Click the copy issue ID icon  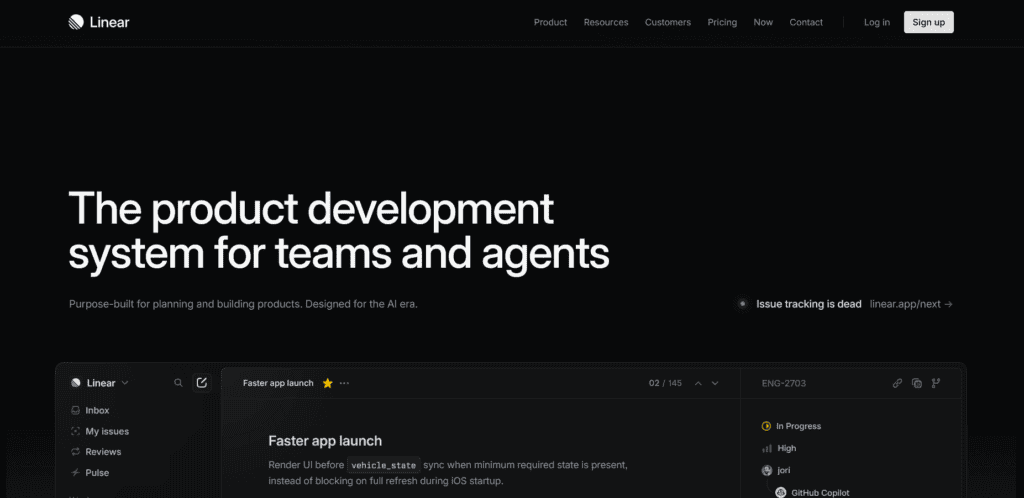click(917, 383)
